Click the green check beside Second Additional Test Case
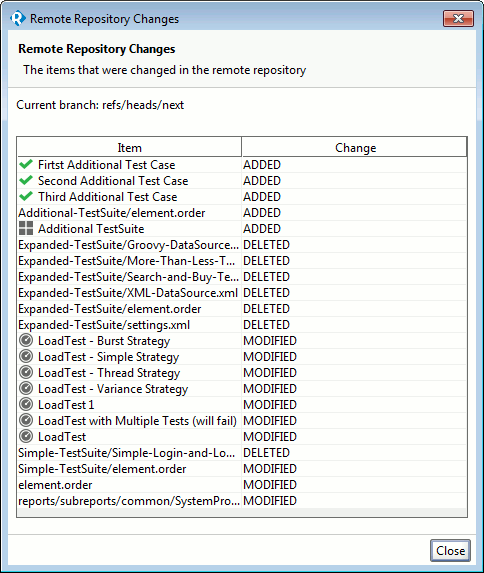 click(x=26, y=181)
